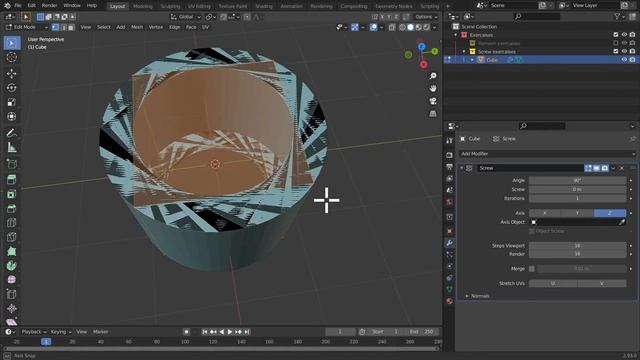640x360 pixels.
Task: Activate the Inset Faces tool
Action: pyautogui.click(x=12, y=194)
